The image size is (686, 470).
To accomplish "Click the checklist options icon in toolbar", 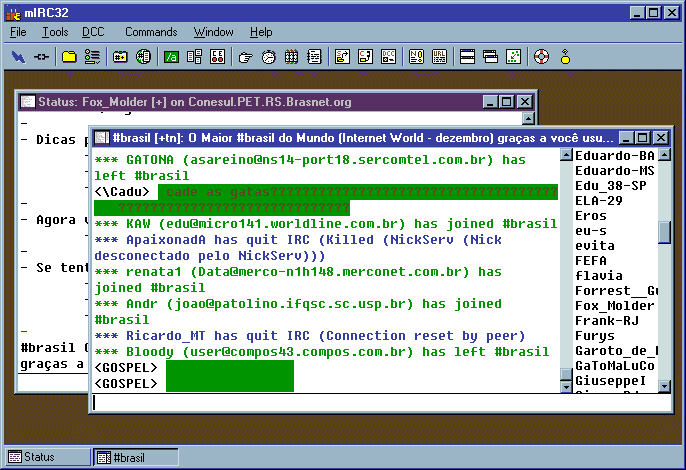I will point(92,57).
